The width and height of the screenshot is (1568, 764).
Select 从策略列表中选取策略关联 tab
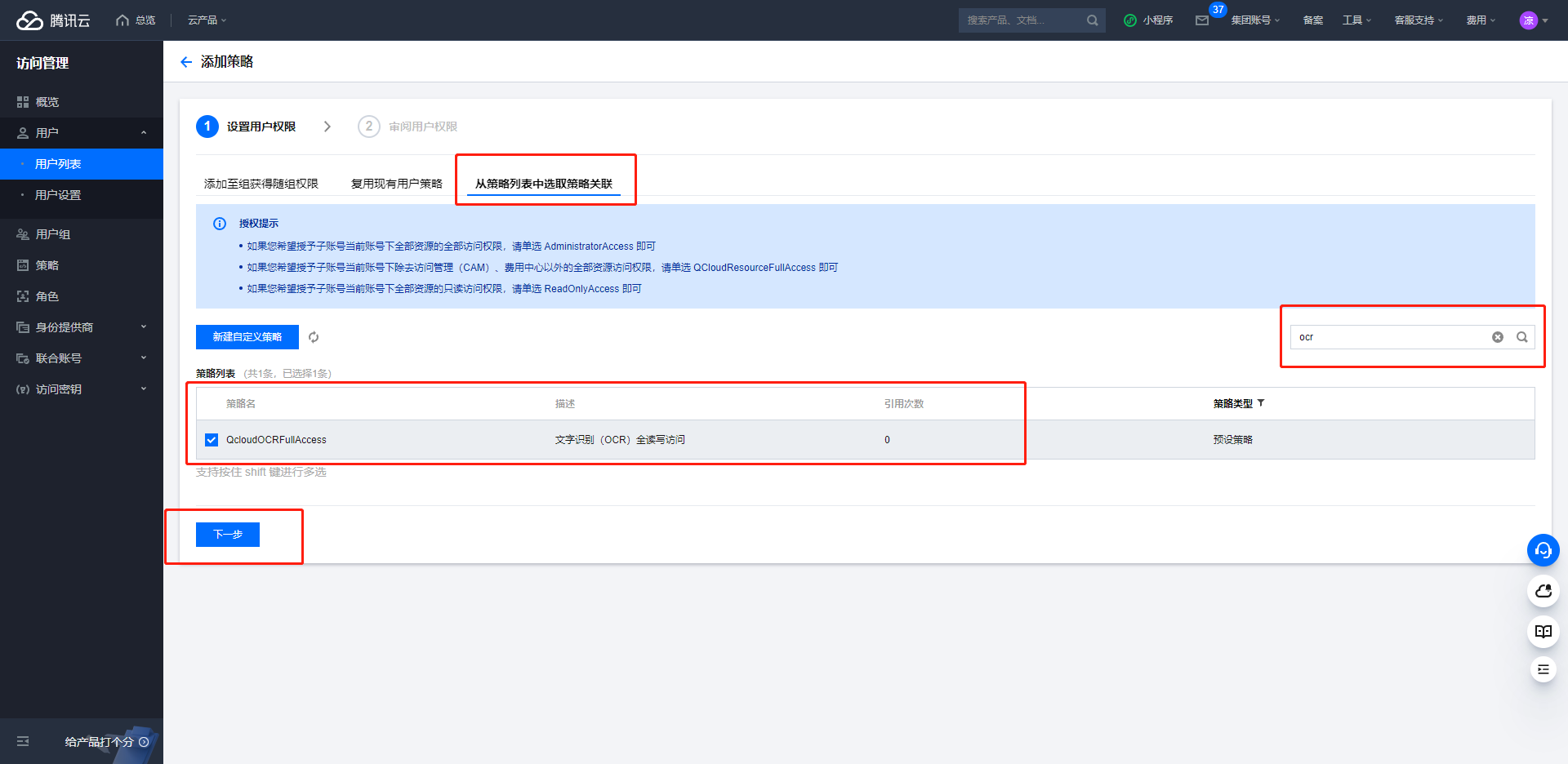coord(544,184)
